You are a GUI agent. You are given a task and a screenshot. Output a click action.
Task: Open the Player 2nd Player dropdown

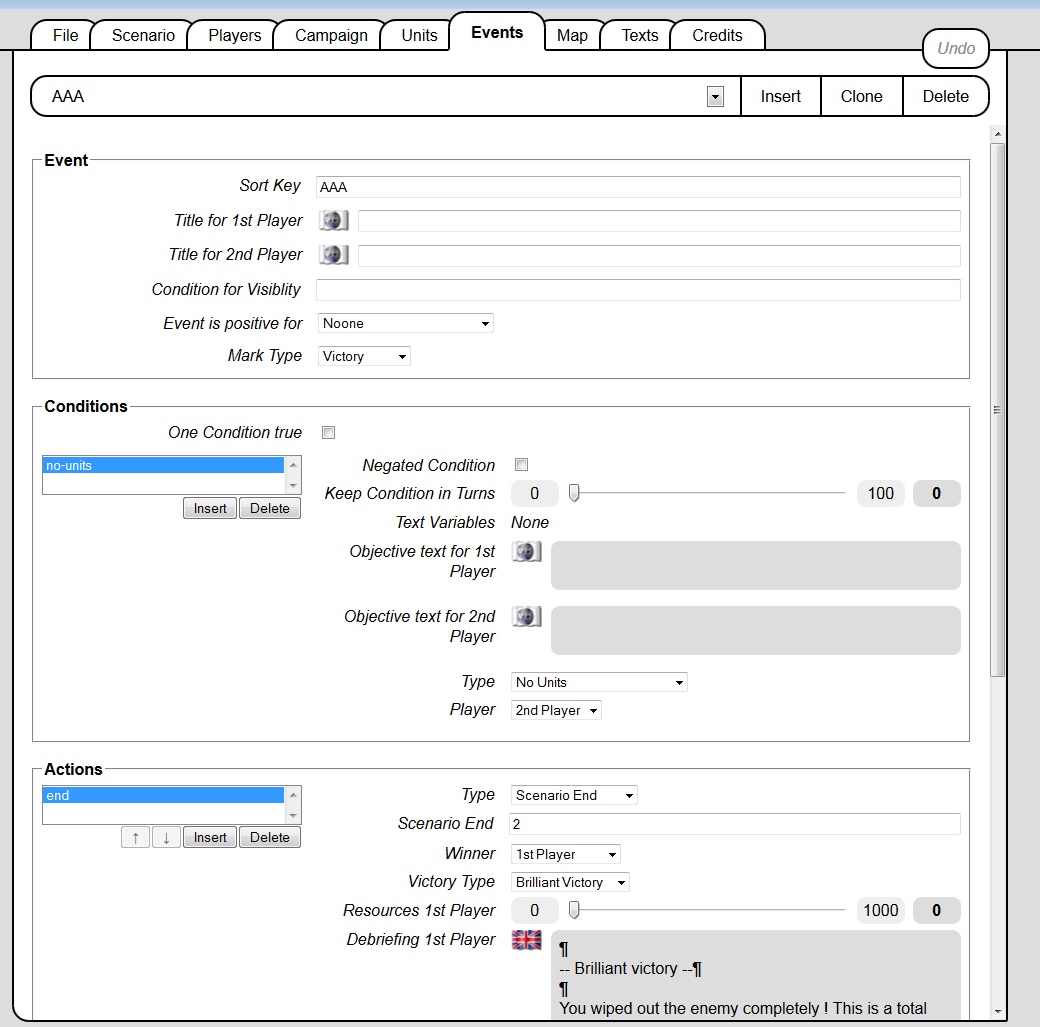pos(556,710)
